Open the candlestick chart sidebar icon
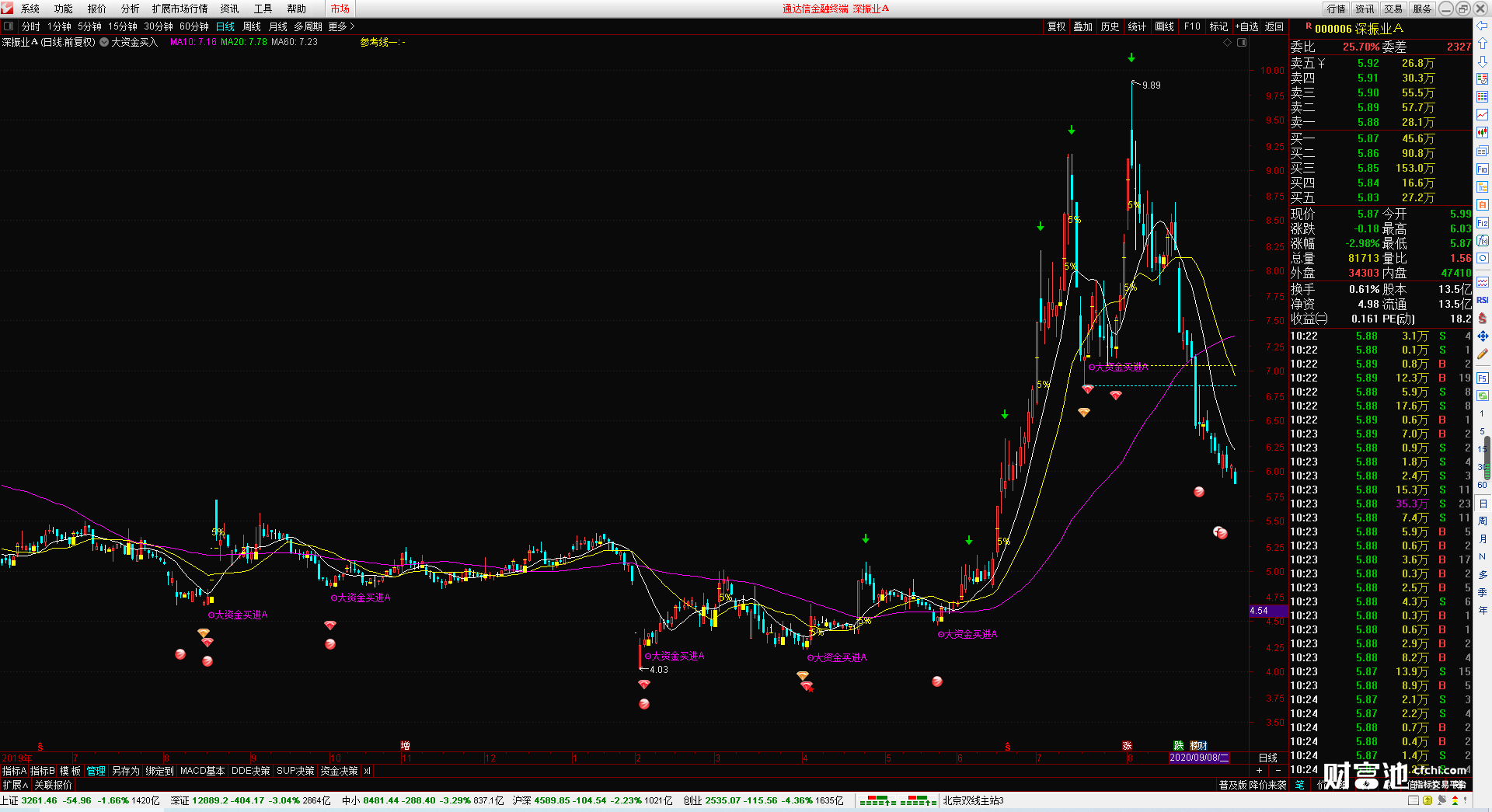Screen dimensions: 1492x812 coord(1483,133)
